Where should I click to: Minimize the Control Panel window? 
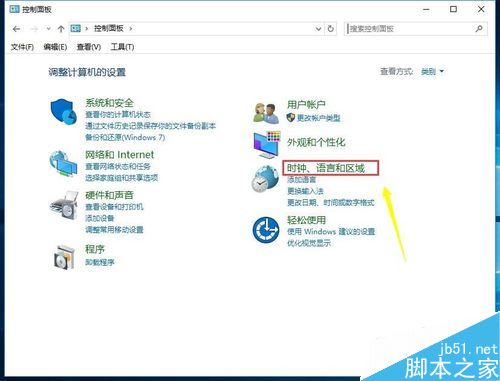click(x=426, y=9)
